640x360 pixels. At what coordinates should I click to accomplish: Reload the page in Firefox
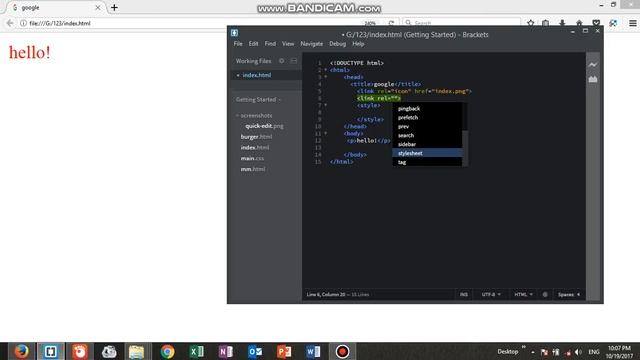click(391, 23)
